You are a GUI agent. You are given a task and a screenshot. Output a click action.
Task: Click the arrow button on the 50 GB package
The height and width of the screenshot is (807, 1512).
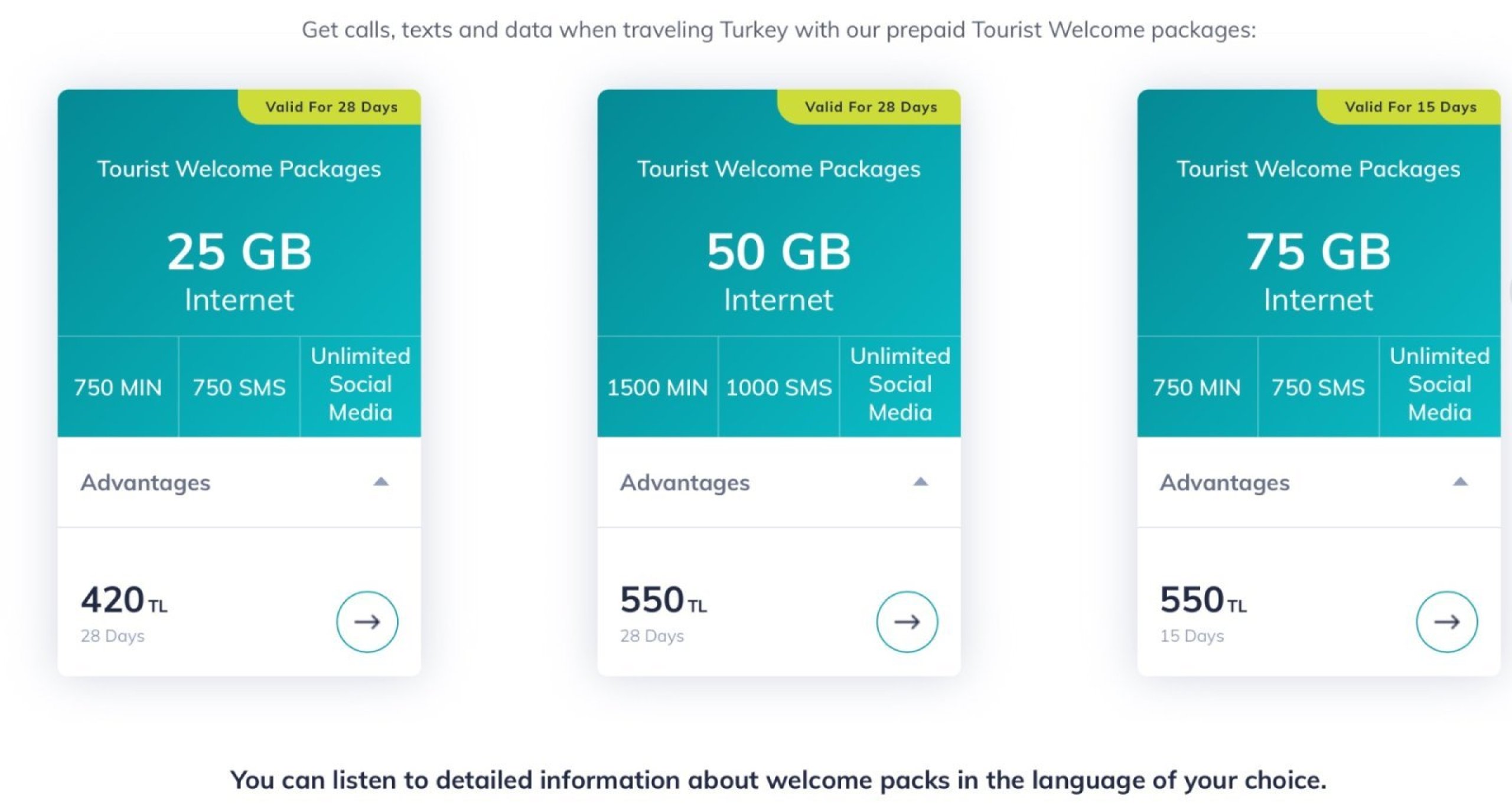pos(907,621)
